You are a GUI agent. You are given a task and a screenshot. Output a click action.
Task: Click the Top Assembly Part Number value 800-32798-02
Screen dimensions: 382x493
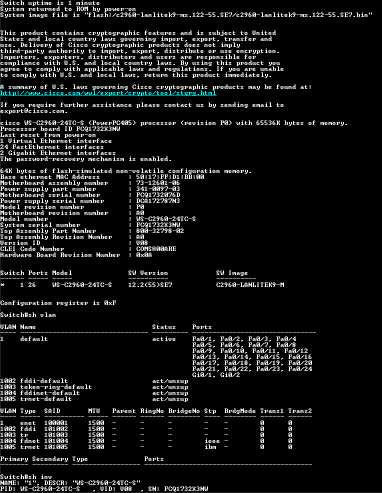[160, 231]
